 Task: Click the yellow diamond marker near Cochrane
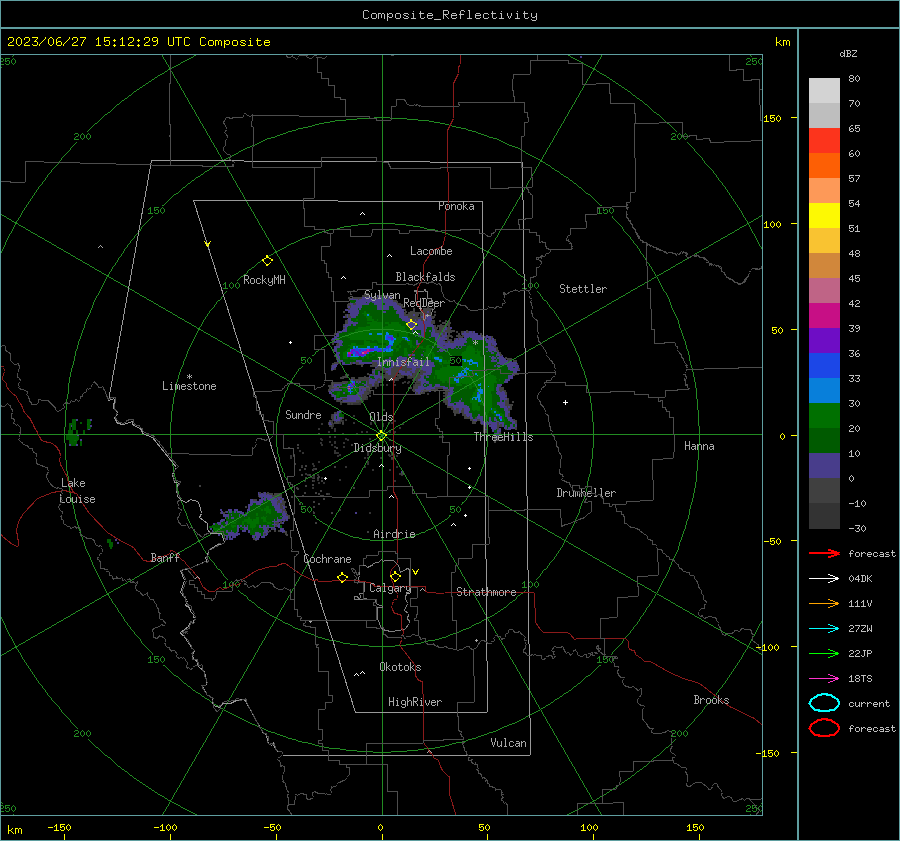(x=342, y=577)
